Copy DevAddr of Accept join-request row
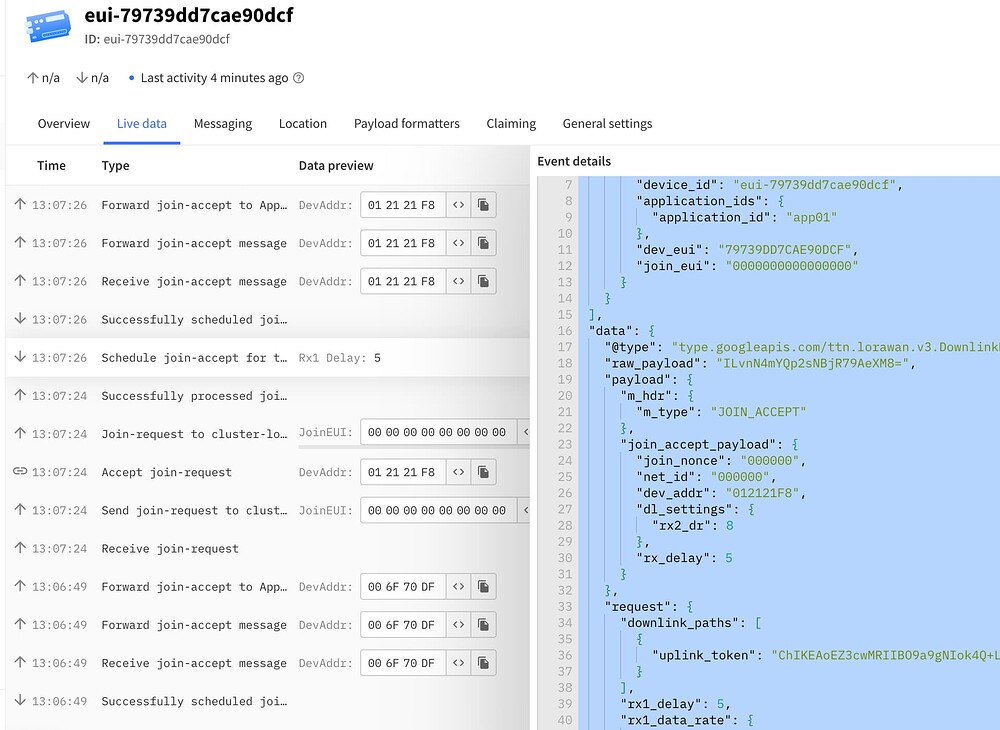The height and width of the screenshot is (730, 1000). pyautogui.click(x=483, y=472)
